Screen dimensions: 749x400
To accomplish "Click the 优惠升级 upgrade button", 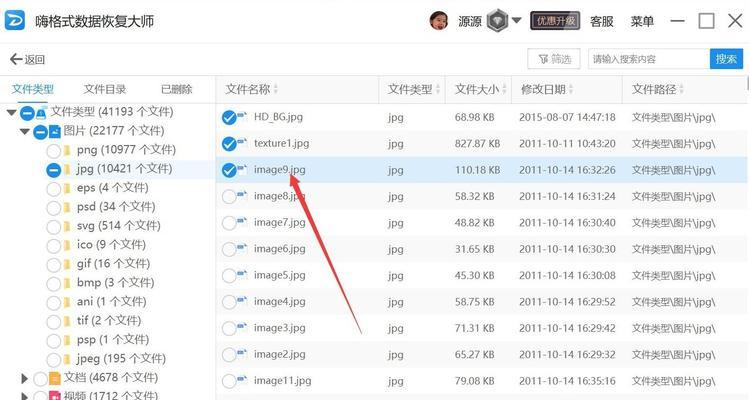I will click(555, 21).
